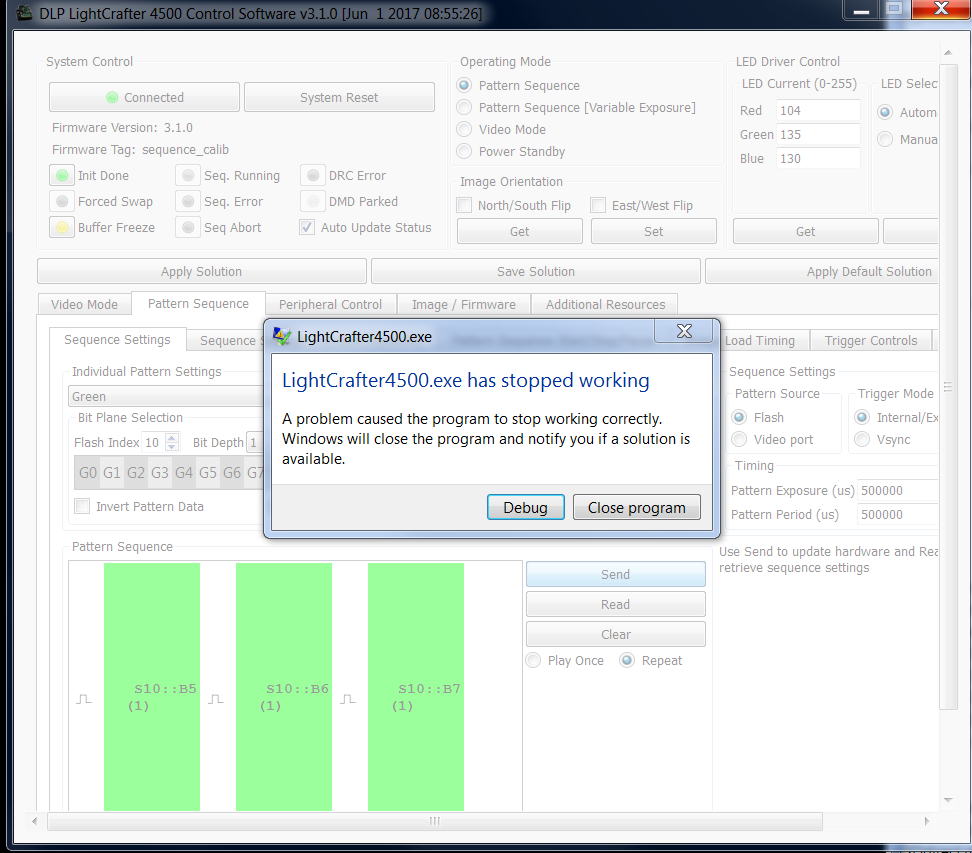Click Apply Default Solution button
The width and height of the screenshot is (972, 853).
tap(822, 272)
